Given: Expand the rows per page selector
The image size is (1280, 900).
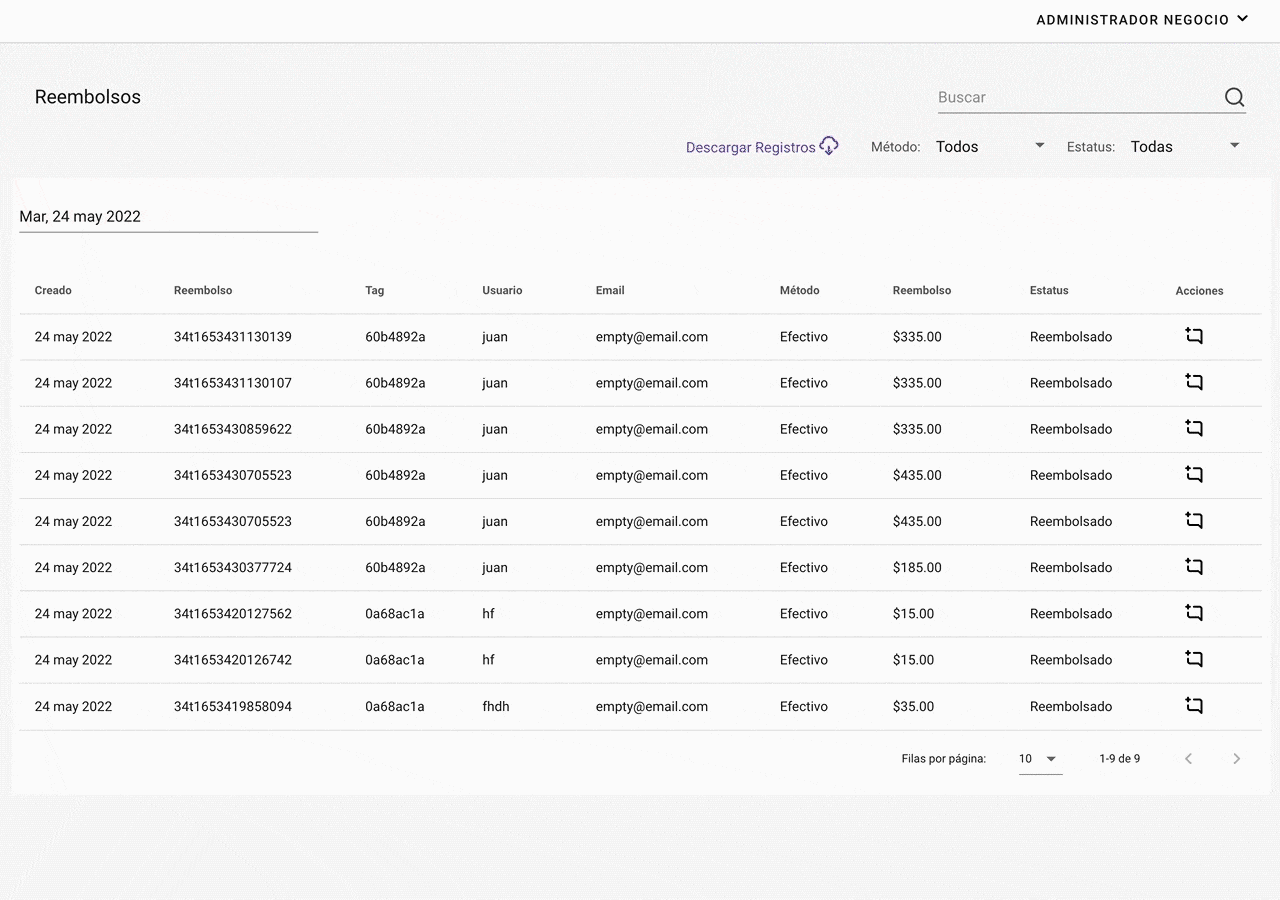Looking at the screenshot, I should (x=1039, y=759).
